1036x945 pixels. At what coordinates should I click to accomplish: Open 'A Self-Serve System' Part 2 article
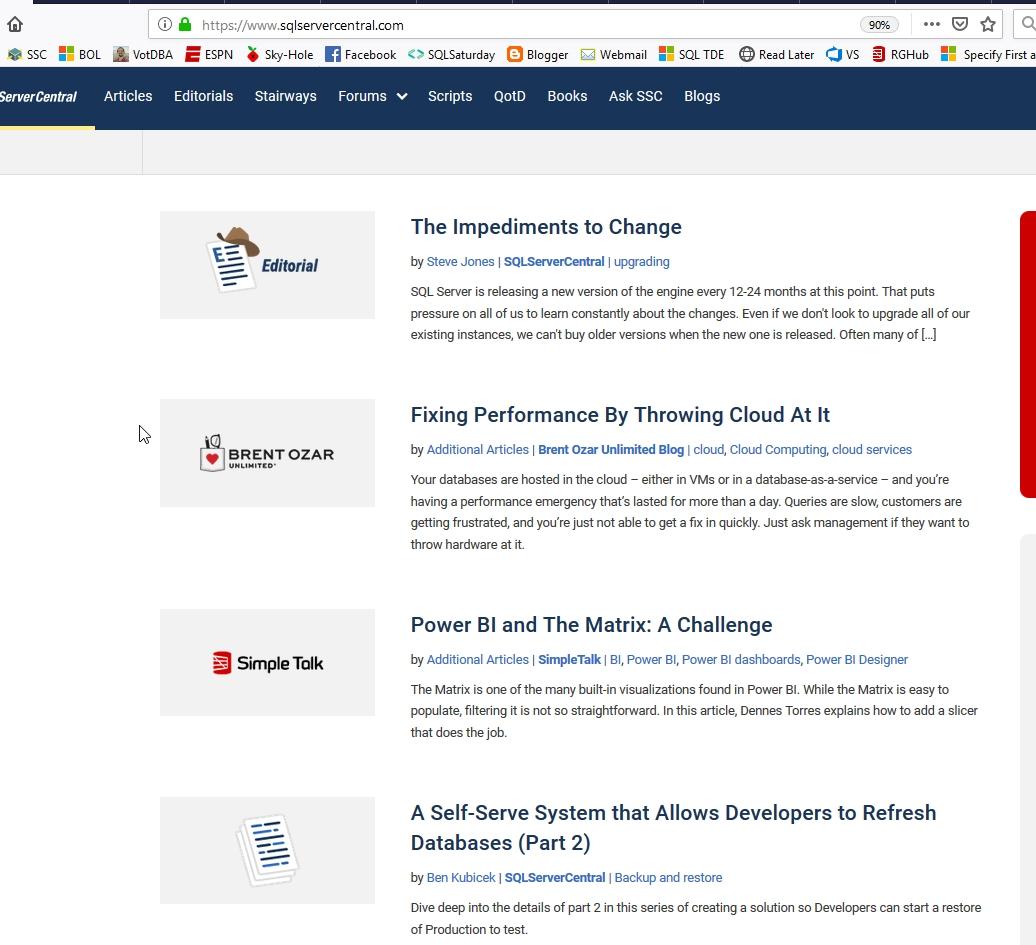(673, 827)
